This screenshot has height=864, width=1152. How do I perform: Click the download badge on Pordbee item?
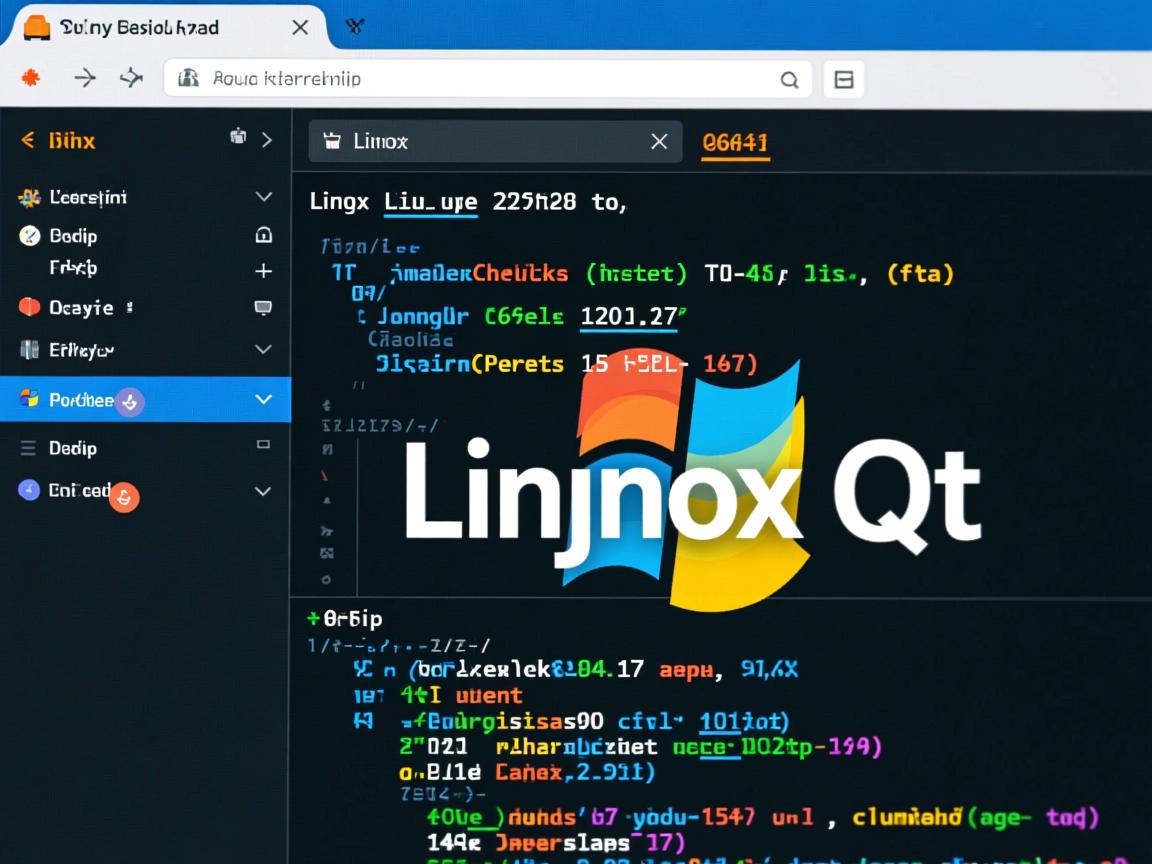tap(130, 402)
